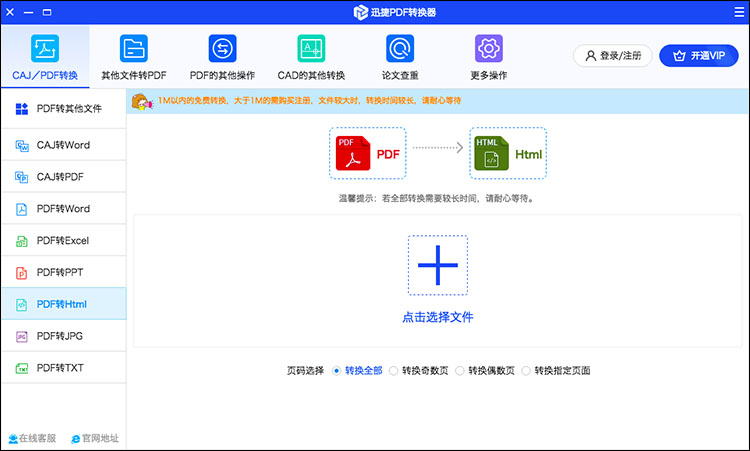Choose PDF转JPG in the sidebar

pos(64,336)
